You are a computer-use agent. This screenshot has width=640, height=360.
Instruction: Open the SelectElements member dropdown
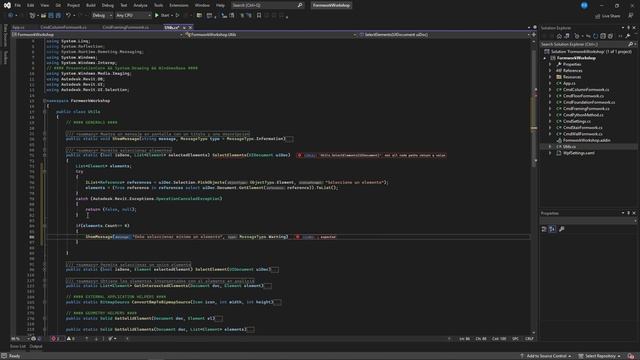point(443,35)
